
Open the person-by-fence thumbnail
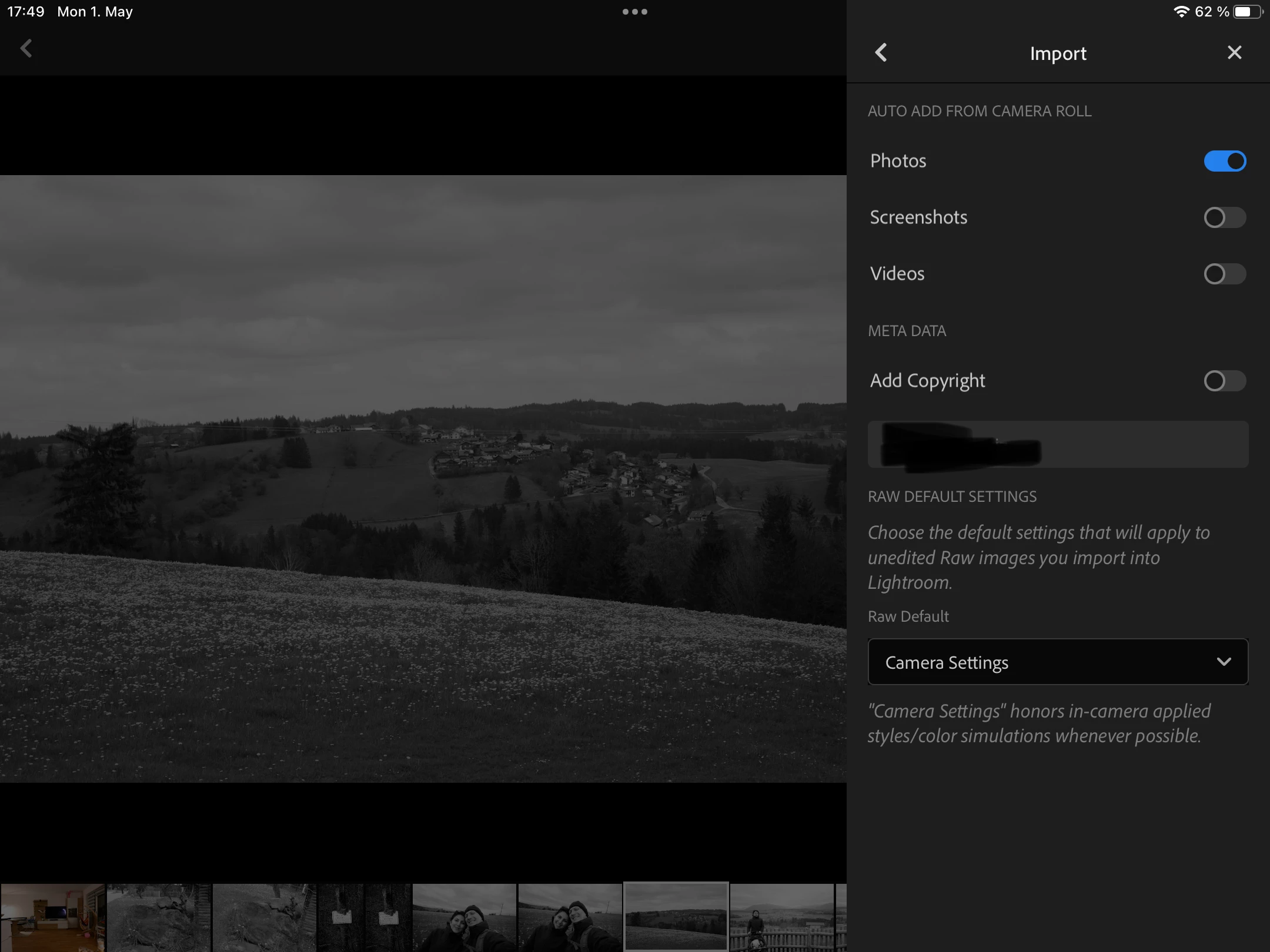point(781,917)
